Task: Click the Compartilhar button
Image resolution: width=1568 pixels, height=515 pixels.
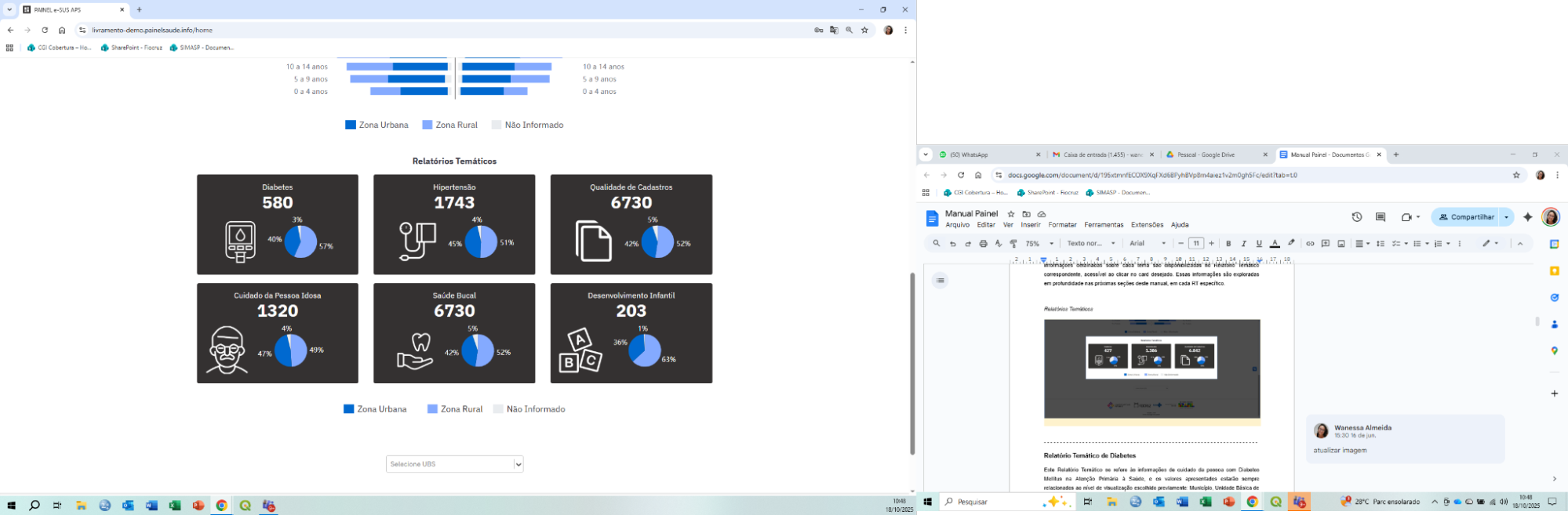Action: coord(1465,217)
